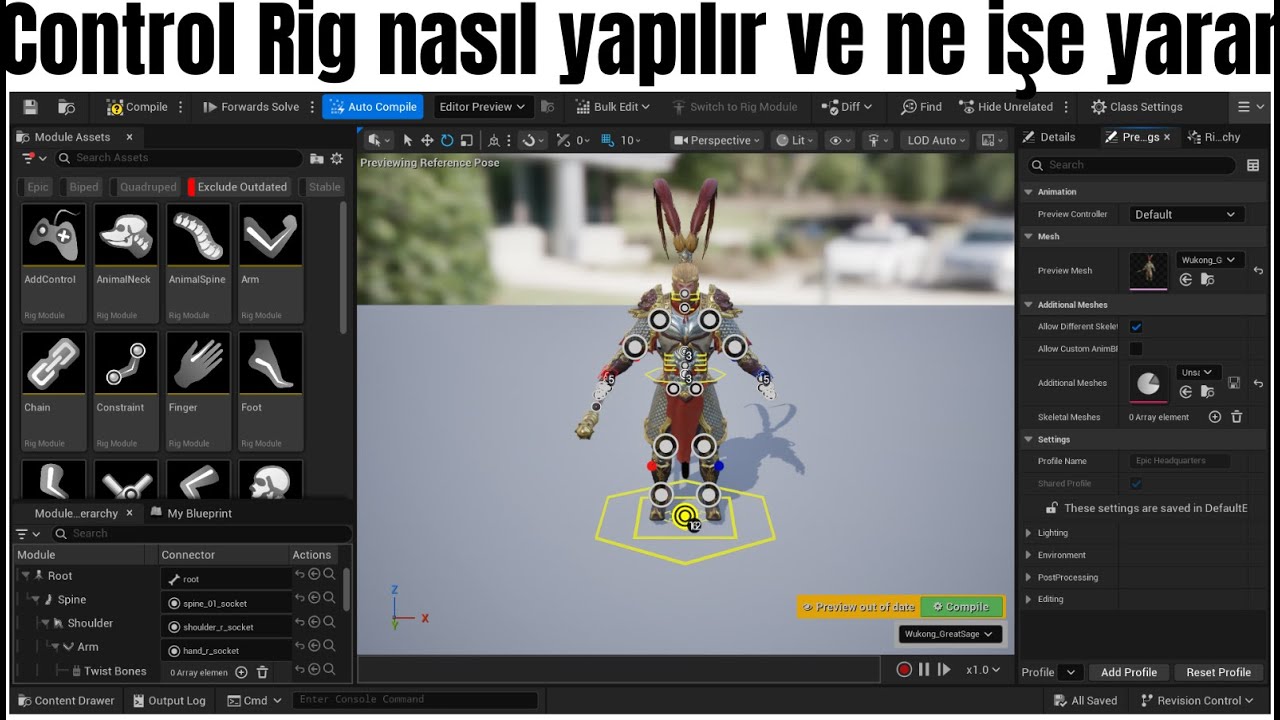The height and width of the screenshot is (720, 1280).
Task: Open the LOD Auto dropdown
Action: tap(936, 141)
